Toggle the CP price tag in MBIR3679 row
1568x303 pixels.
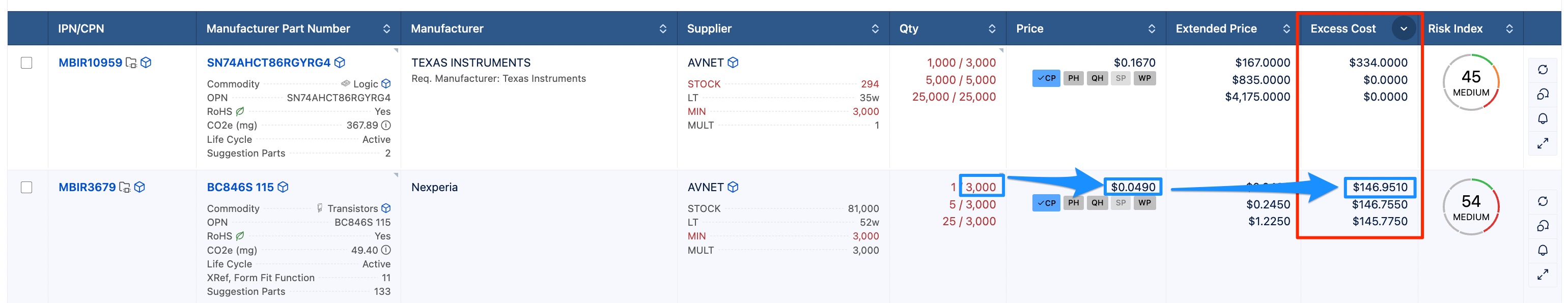[x=1046, y=203]
